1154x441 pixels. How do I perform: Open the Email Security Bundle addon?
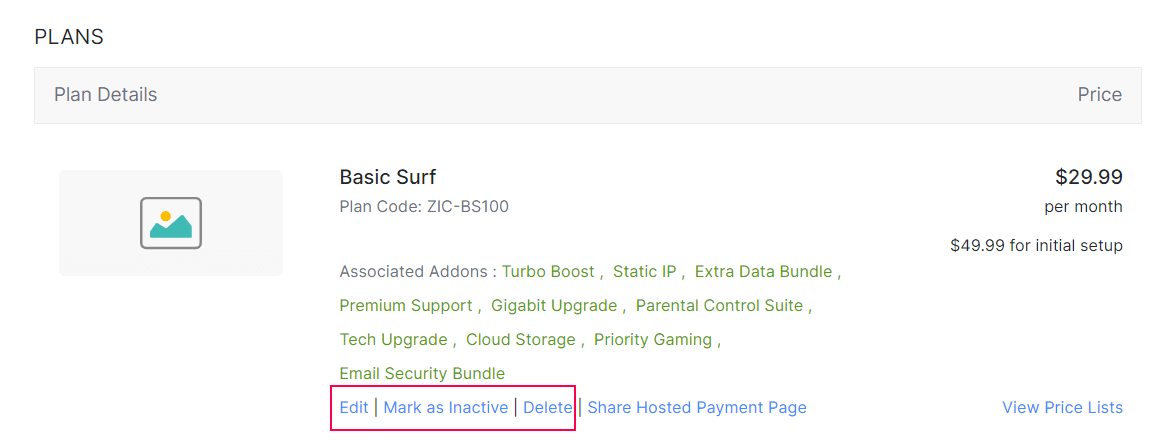(x=422, y=373)
